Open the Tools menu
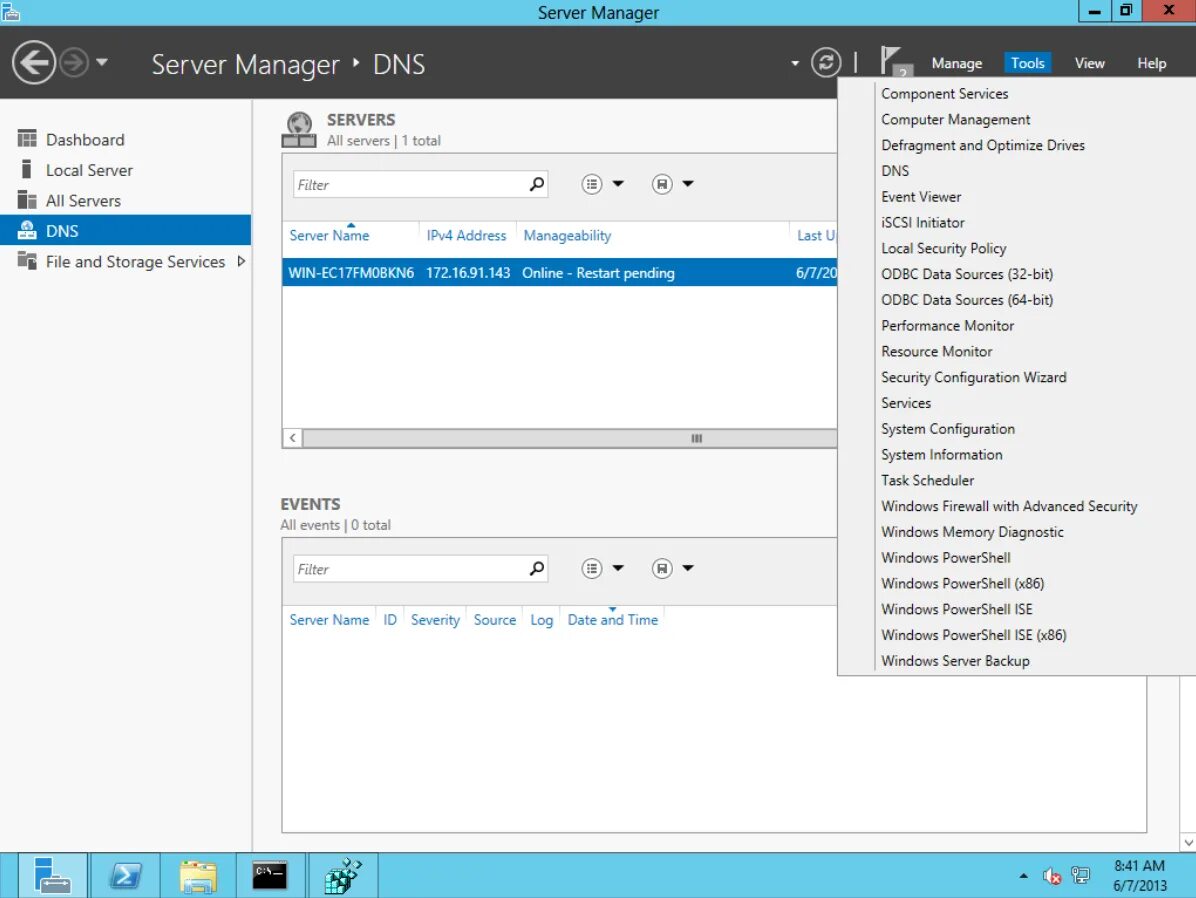Viewport: 1196px width, 898px height. pos(1027,63)
